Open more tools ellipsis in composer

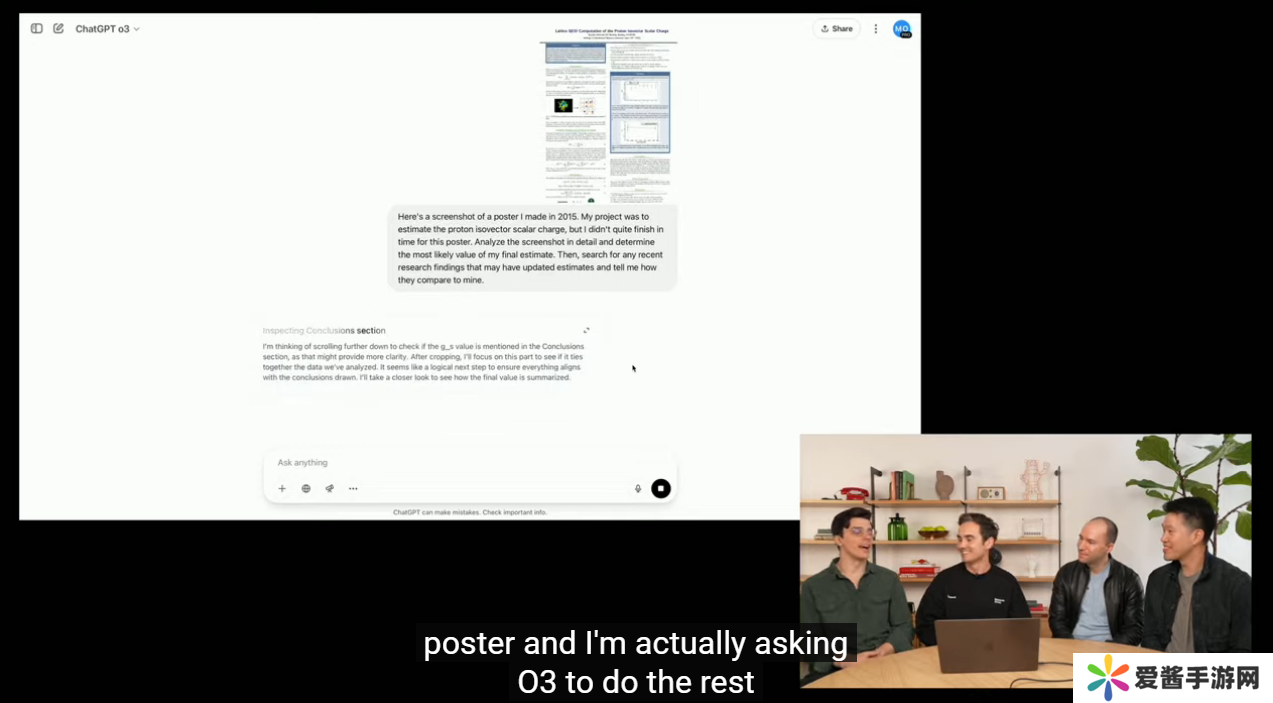(353, 489)
